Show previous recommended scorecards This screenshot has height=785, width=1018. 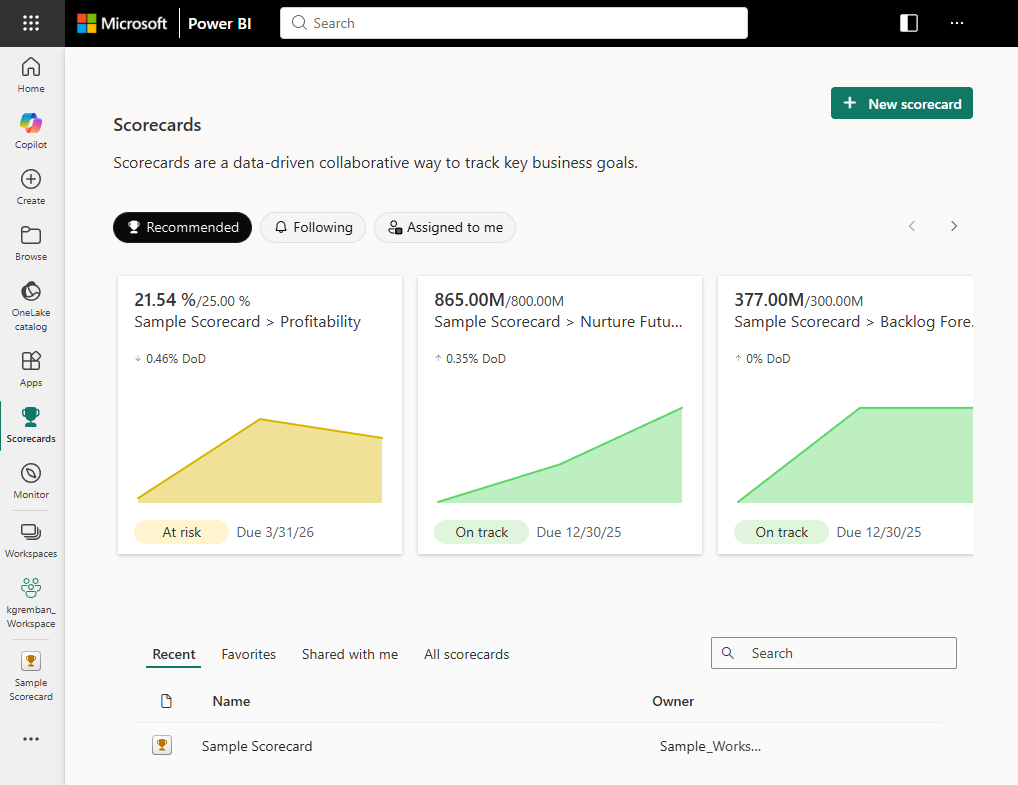912,226
